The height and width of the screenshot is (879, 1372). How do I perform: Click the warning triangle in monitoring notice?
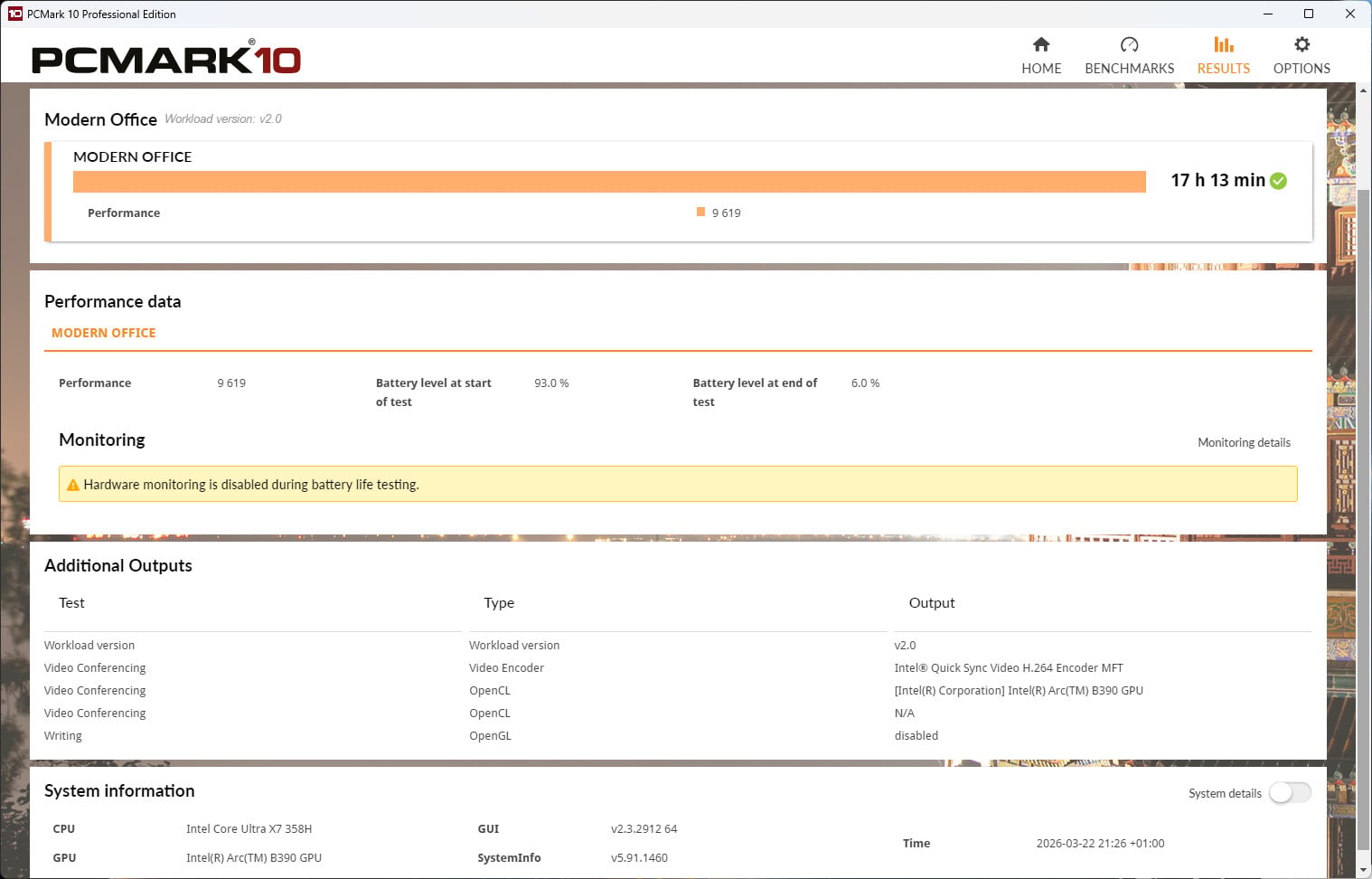[73, 485]
